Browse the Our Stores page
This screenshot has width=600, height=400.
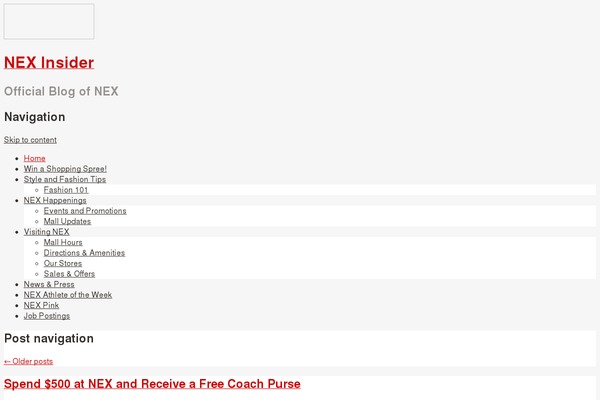63,263
